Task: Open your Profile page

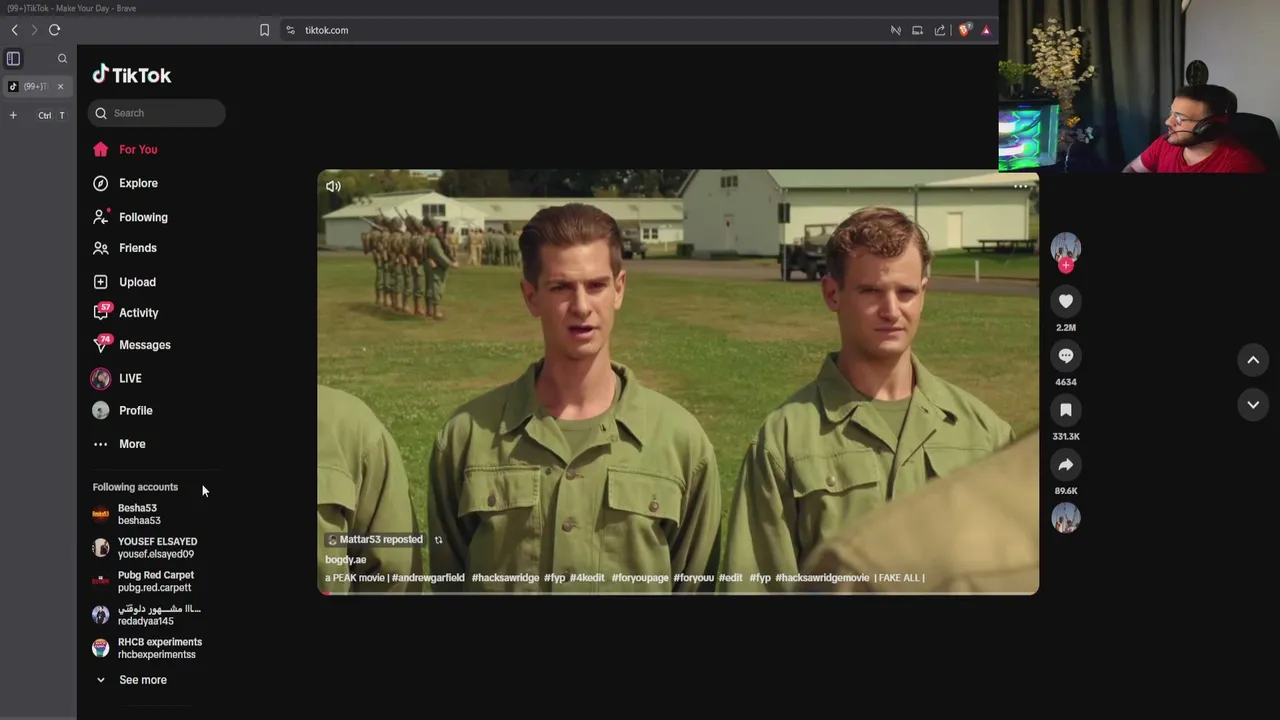Action: click(123, 410)
